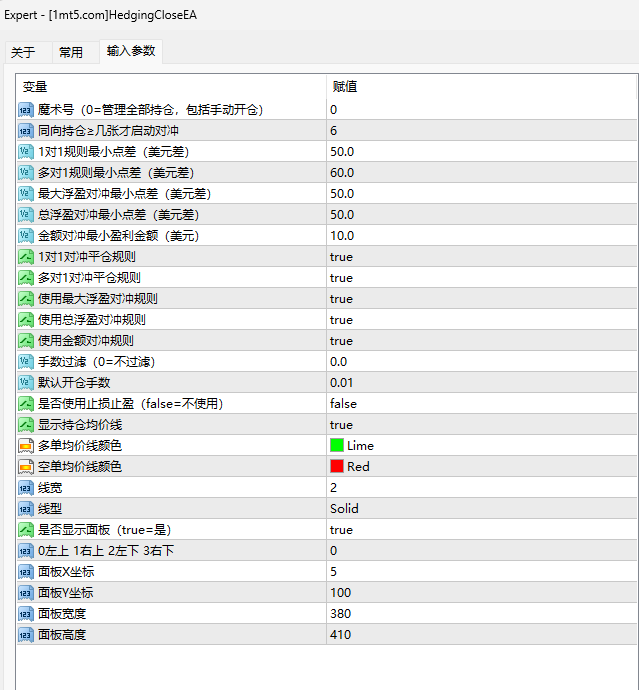
Task: Switch to the 常用 tab
Action: tap(71, 53)
